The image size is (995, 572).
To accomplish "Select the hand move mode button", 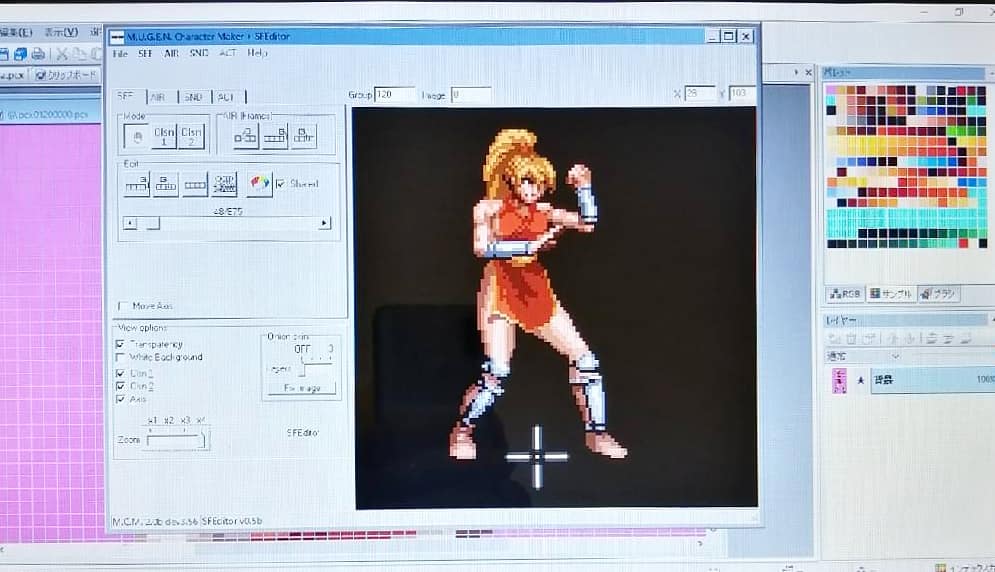I will pyautogui.click(x=136, y=136).
